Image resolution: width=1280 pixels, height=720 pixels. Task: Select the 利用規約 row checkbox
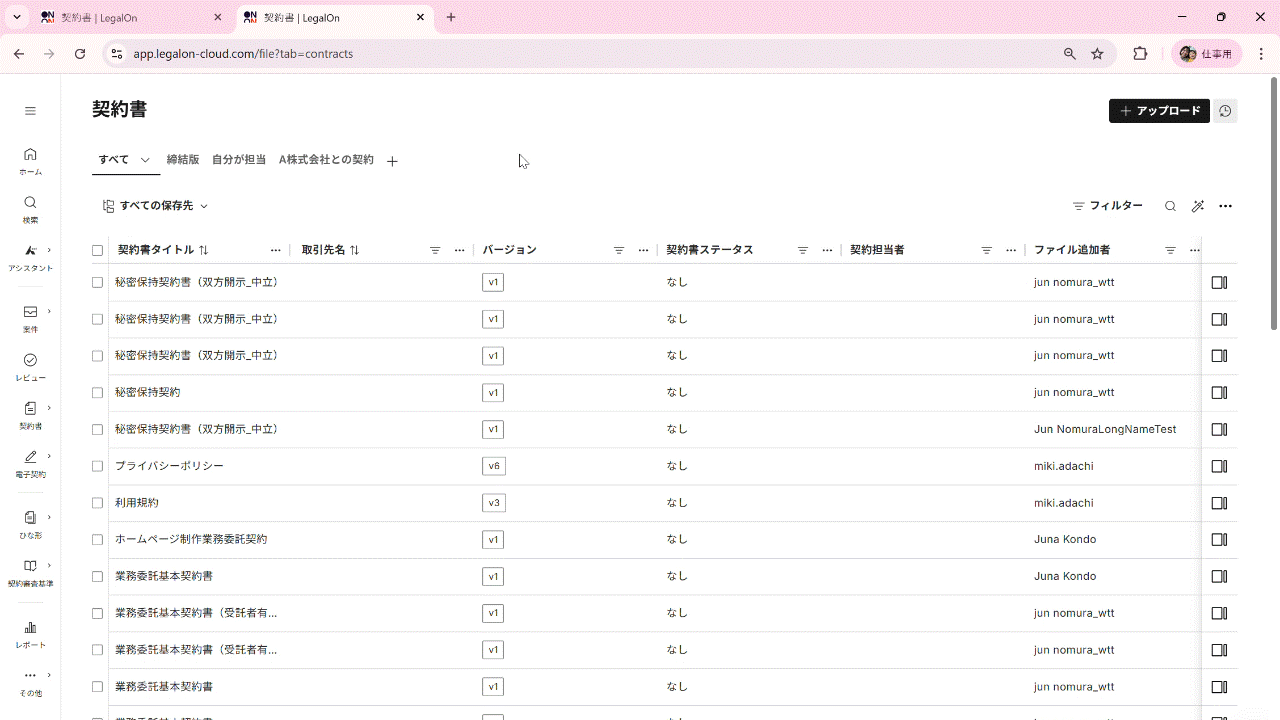97,503
